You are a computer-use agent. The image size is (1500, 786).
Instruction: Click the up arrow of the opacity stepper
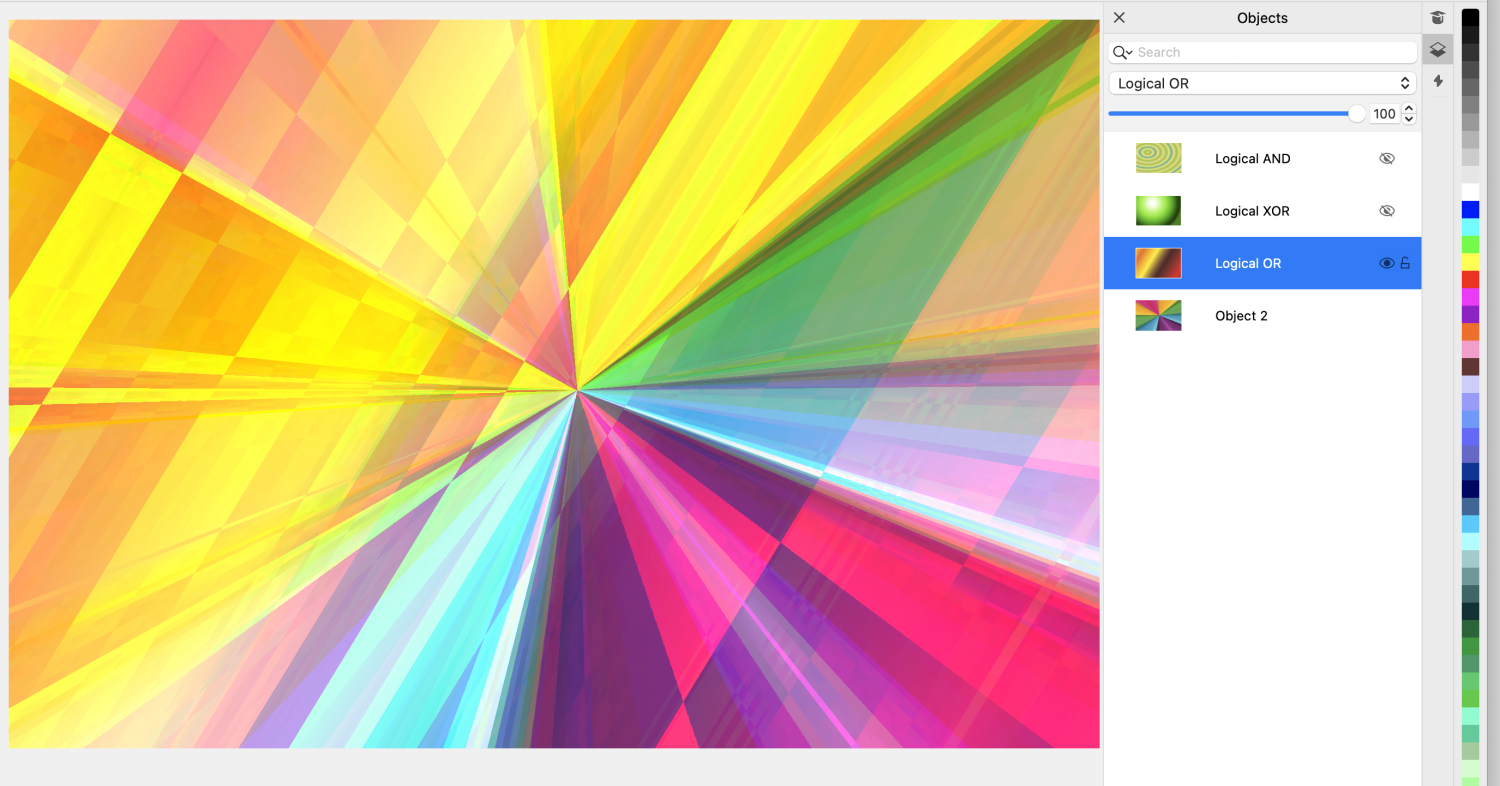pos(1409,108)
